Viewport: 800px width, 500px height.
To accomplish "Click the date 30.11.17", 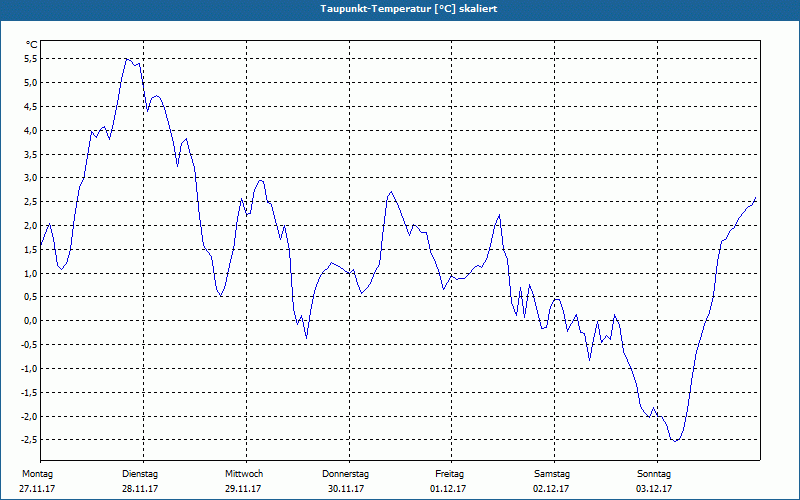I will point(346,489).
